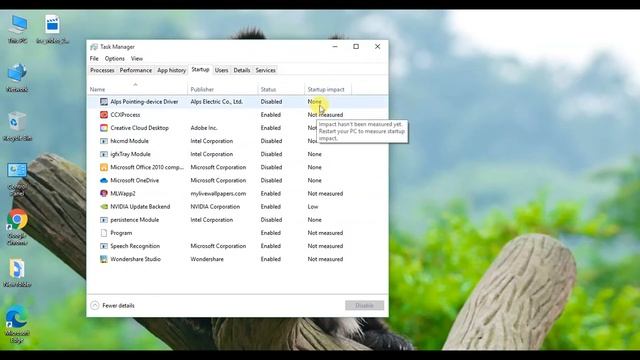Image resolution: width=640 pixels, height=360 pixels.
Task: Click the Speech Recognition icon
Action: click(x=104, y=246)
